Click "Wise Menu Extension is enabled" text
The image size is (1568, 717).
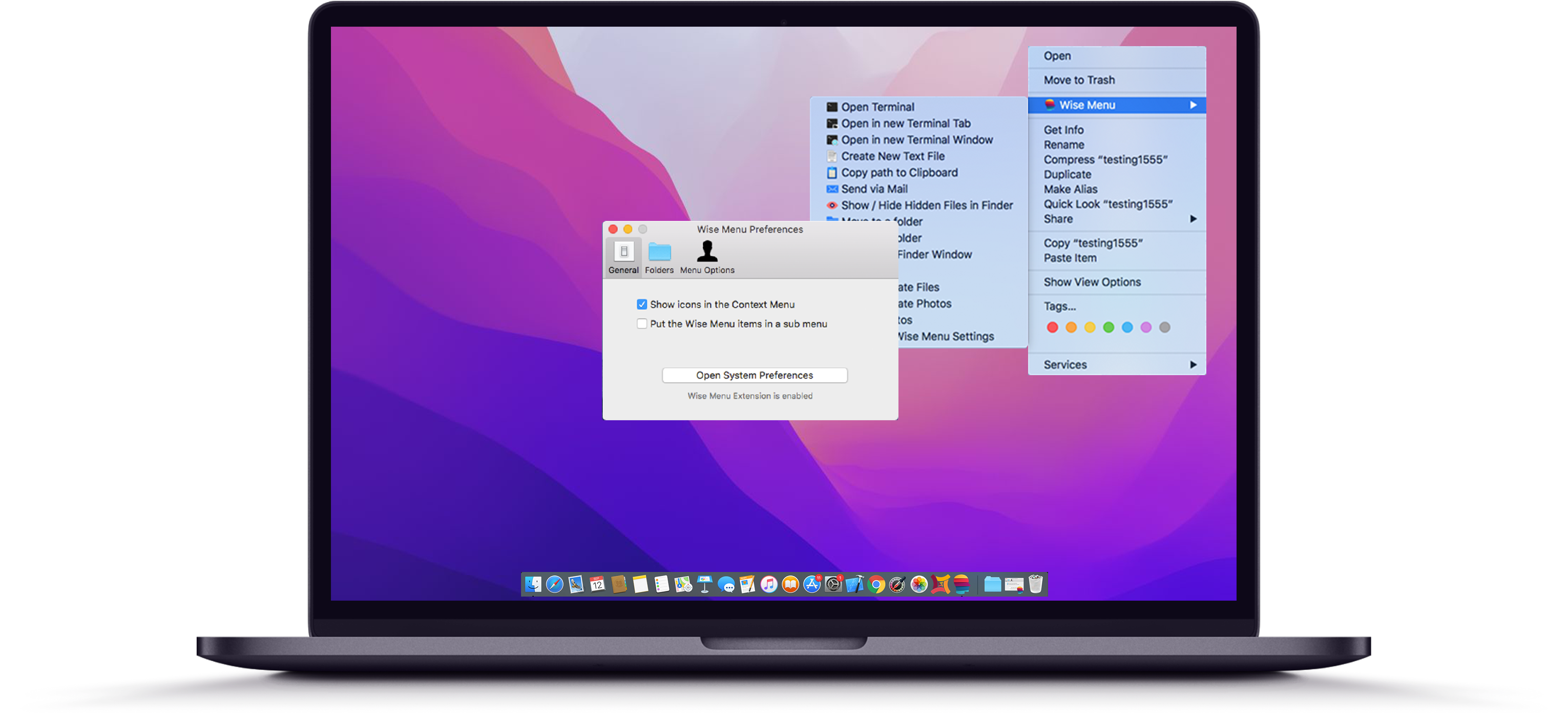(x=750, y=396)
